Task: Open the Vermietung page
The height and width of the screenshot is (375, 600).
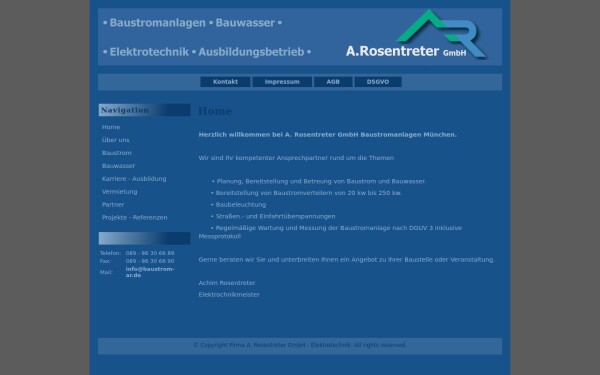Action: 119,192
